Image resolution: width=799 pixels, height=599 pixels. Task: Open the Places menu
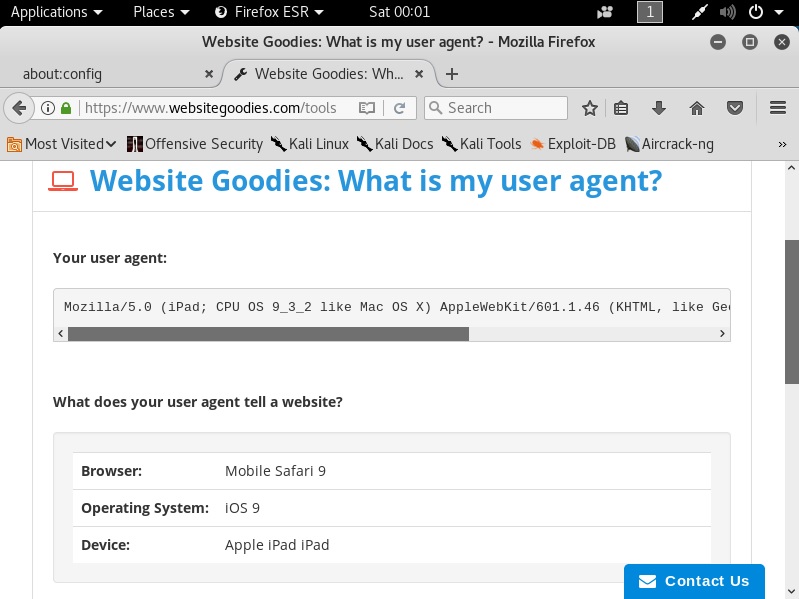161,12
